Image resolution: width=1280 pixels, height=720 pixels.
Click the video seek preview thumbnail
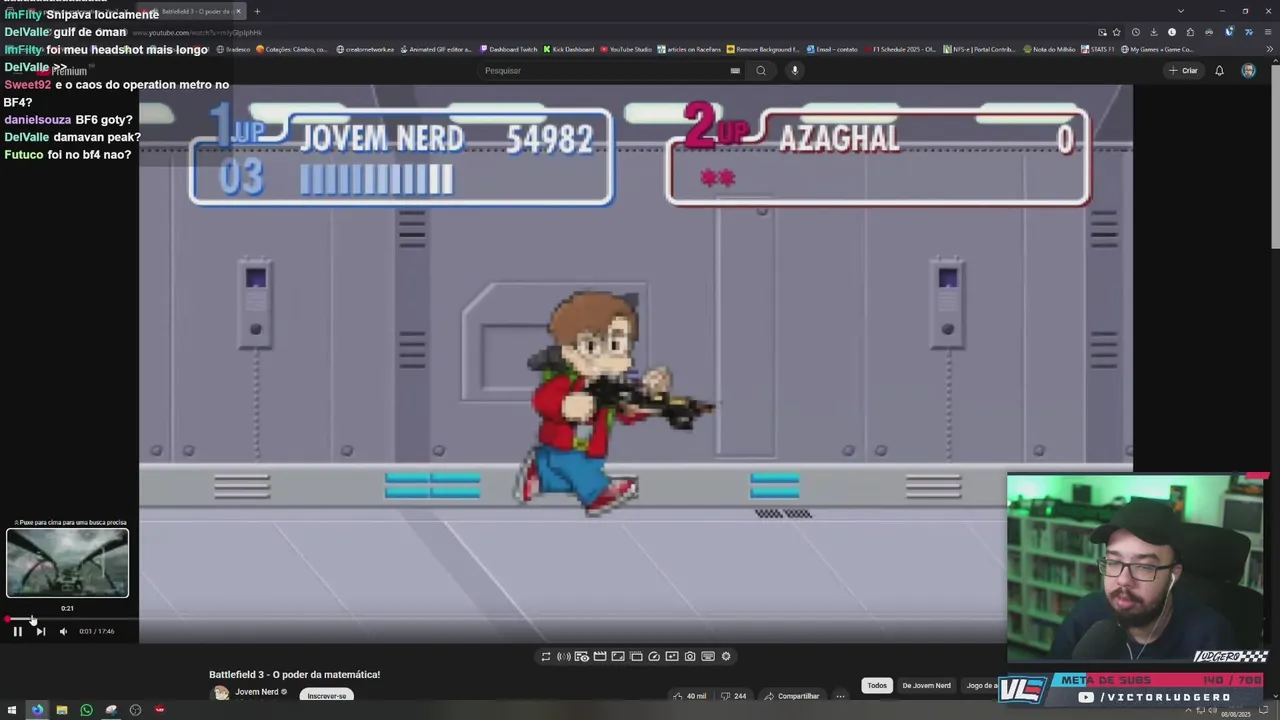[x=67, y=563]
